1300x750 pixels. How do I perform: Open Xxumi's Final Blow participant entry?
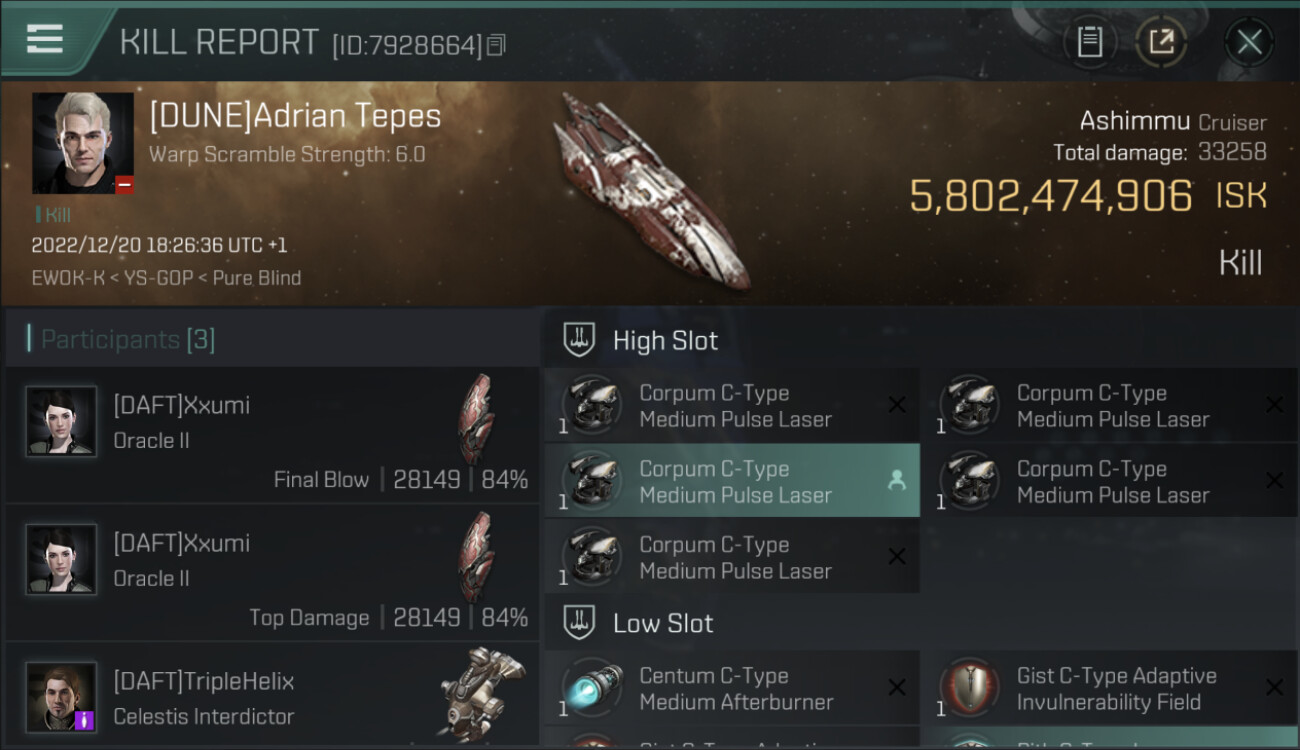click(272, 435)
